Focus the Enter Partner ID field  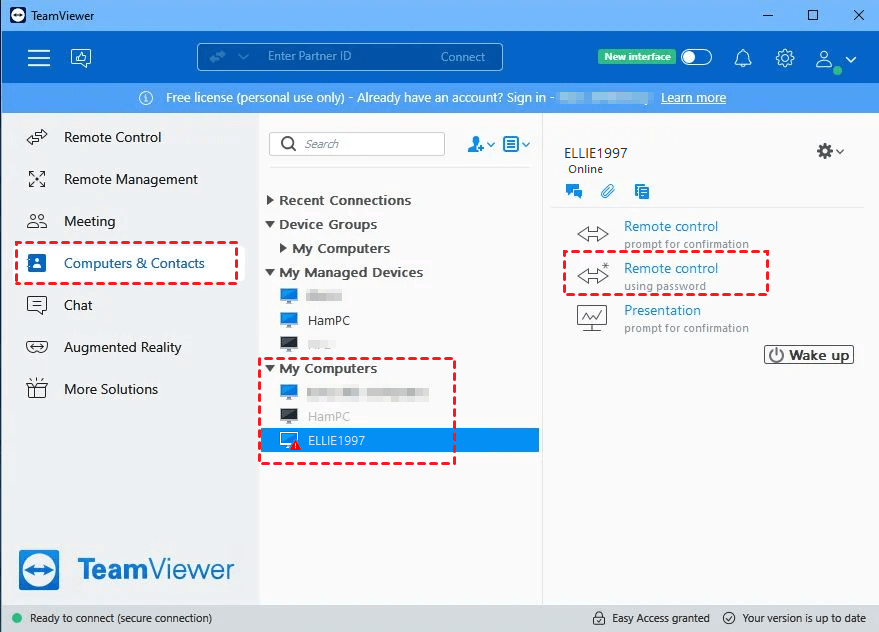(x=309, y=56)
